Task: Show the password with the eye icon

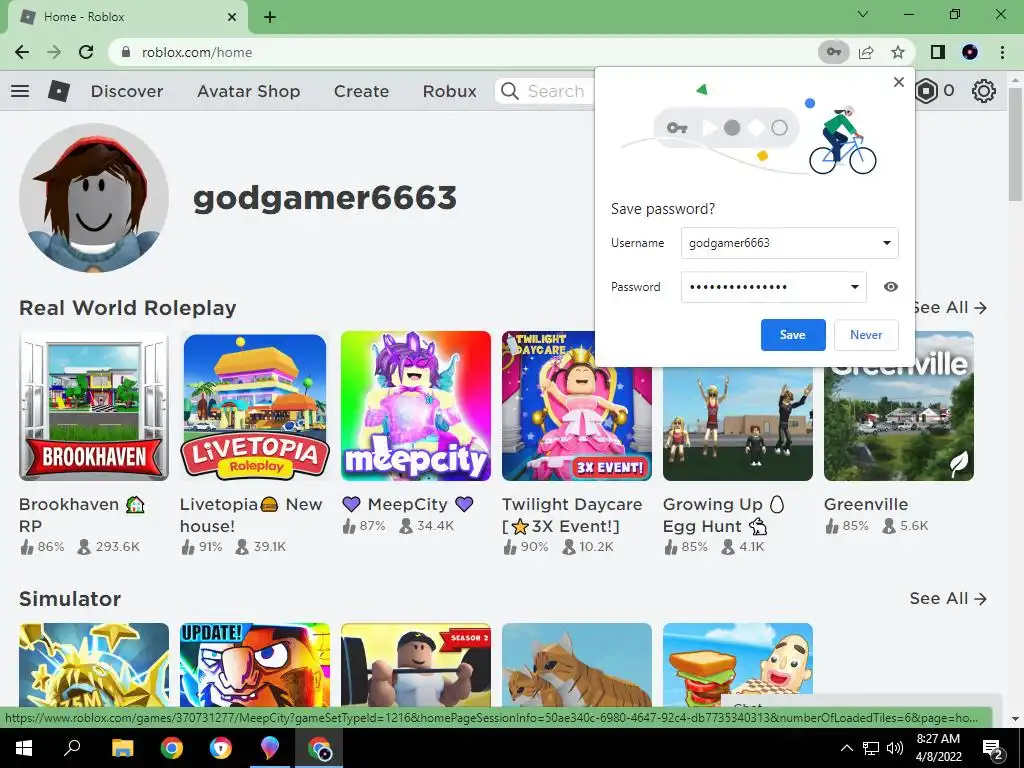Action: point(891,287)
